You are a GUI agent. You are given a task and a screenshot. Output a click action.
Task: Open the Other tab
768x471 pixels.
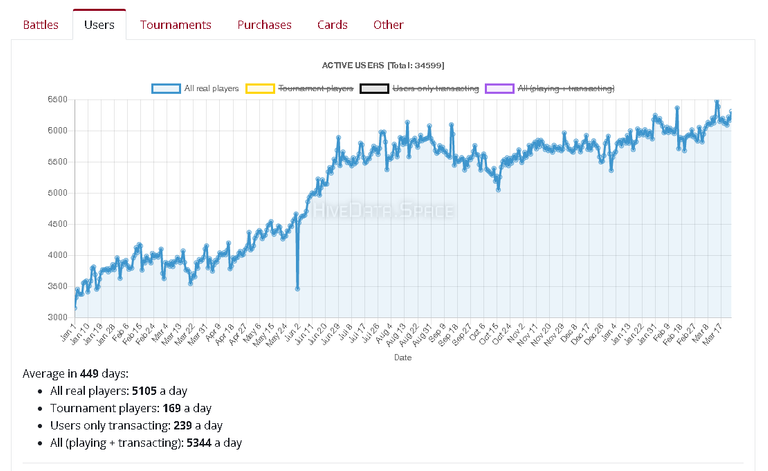(x=388, y=24)
